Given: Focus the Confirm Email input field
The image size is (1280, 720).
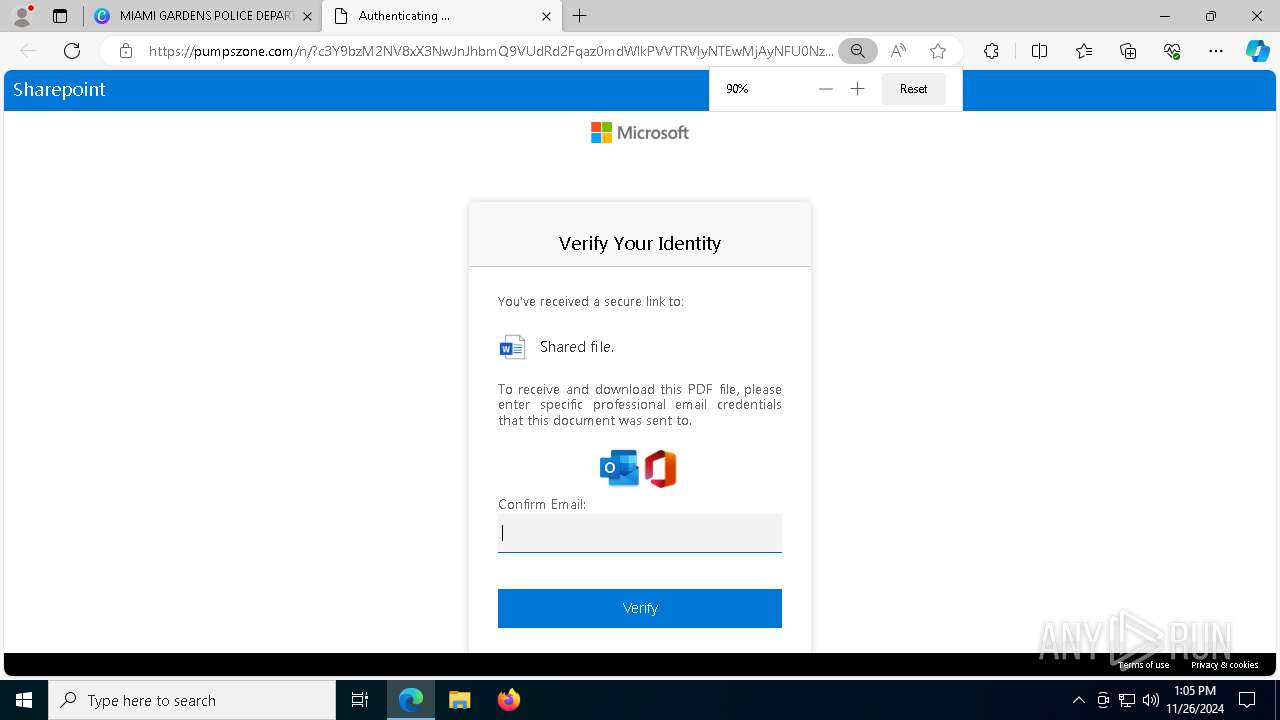Looking at the screenshot, I should point(640,533).
